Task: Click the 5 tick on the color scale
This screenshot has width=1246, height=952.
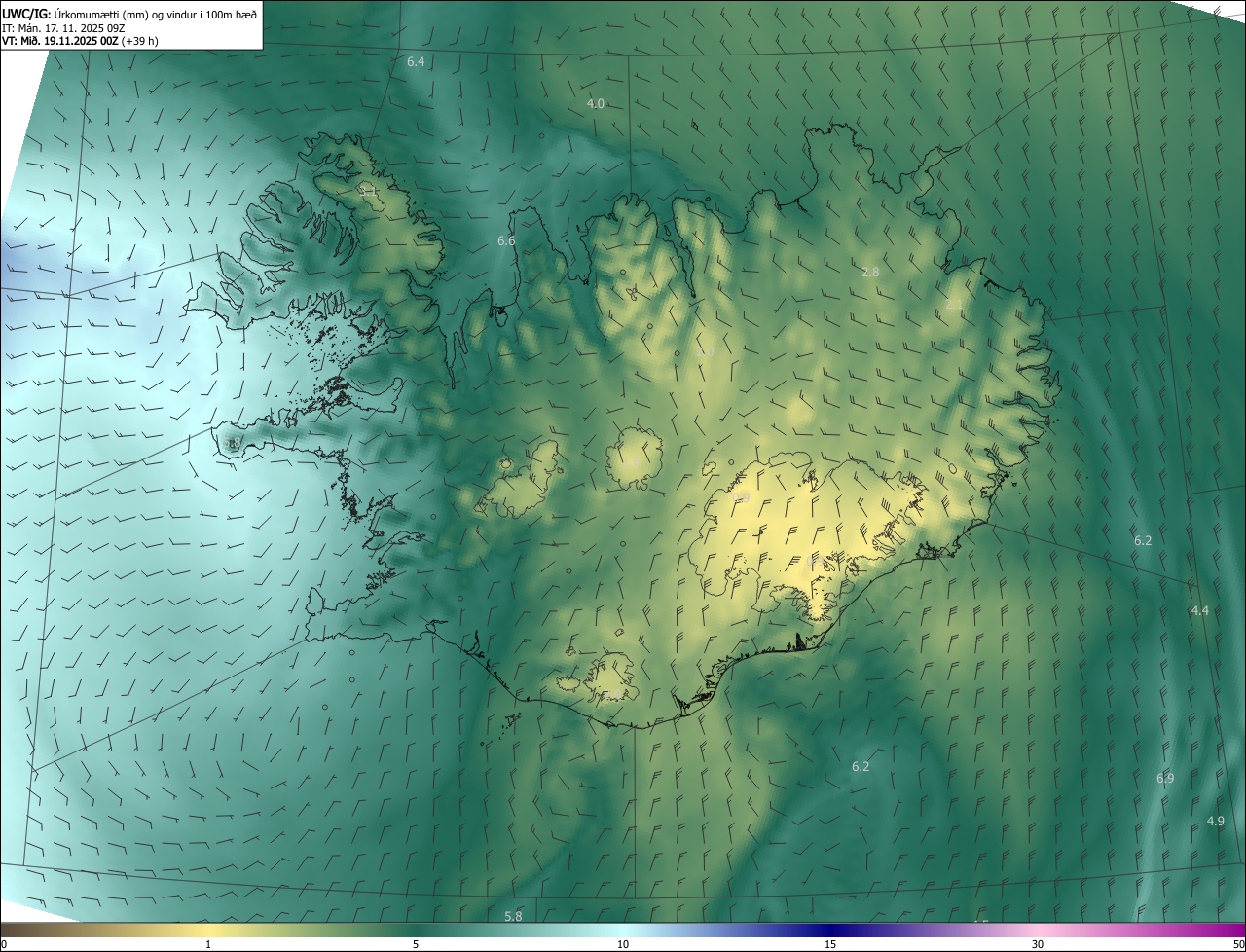Action: tap(416, 944)
